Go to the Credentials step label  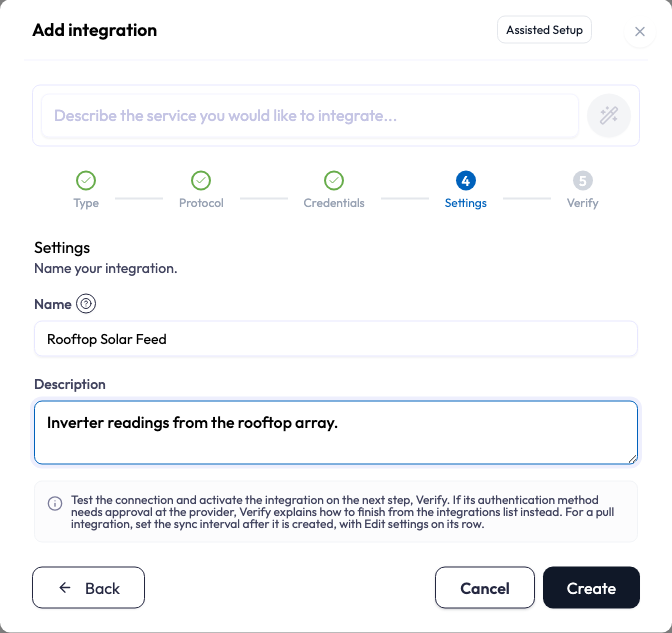334,203
